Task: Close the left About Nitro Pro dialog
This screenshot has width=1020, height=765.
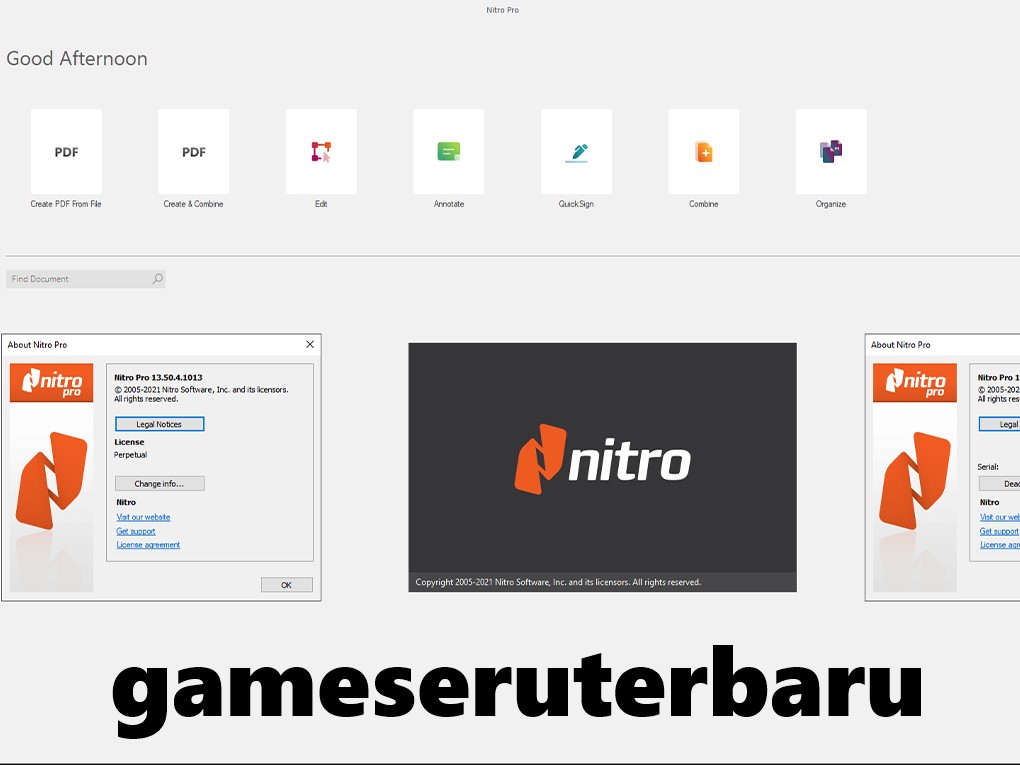Action: click(x=310, y=344)
